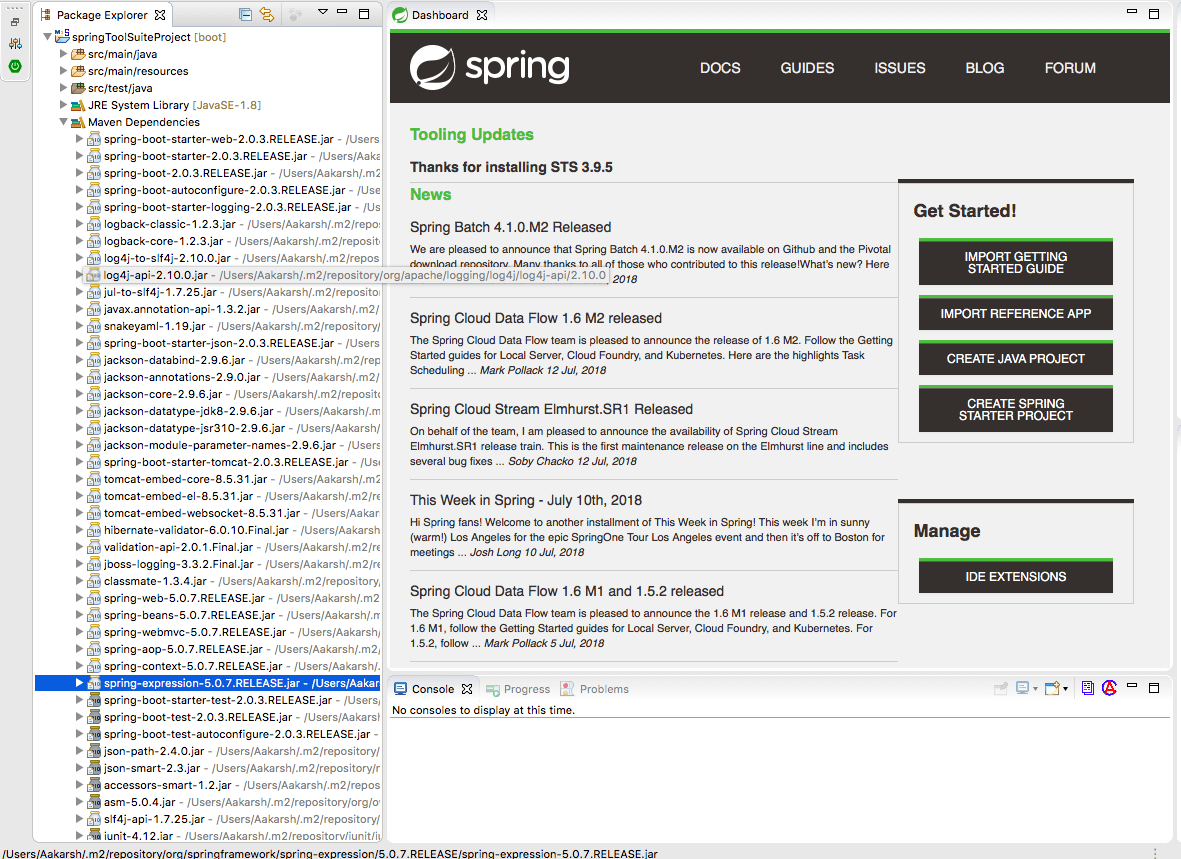Select spring-expression-5.0.7.RELEASE.jar row
Viewport: 1181px width, 859px height.
tap(207, 683)
